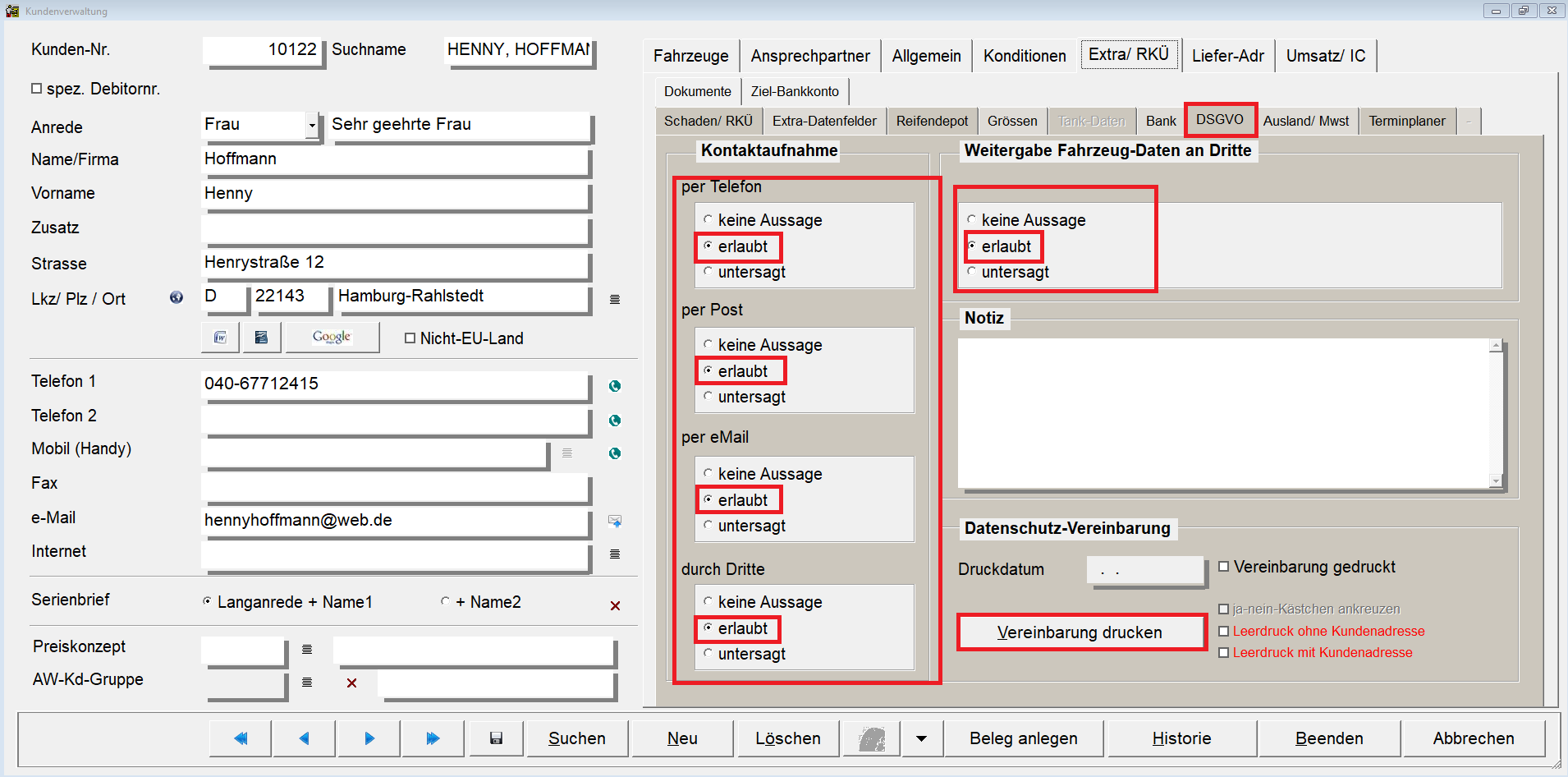
Task: Click the globe icon next to Lkz/ Plz / Ort
Action: [x=177, y=297]
